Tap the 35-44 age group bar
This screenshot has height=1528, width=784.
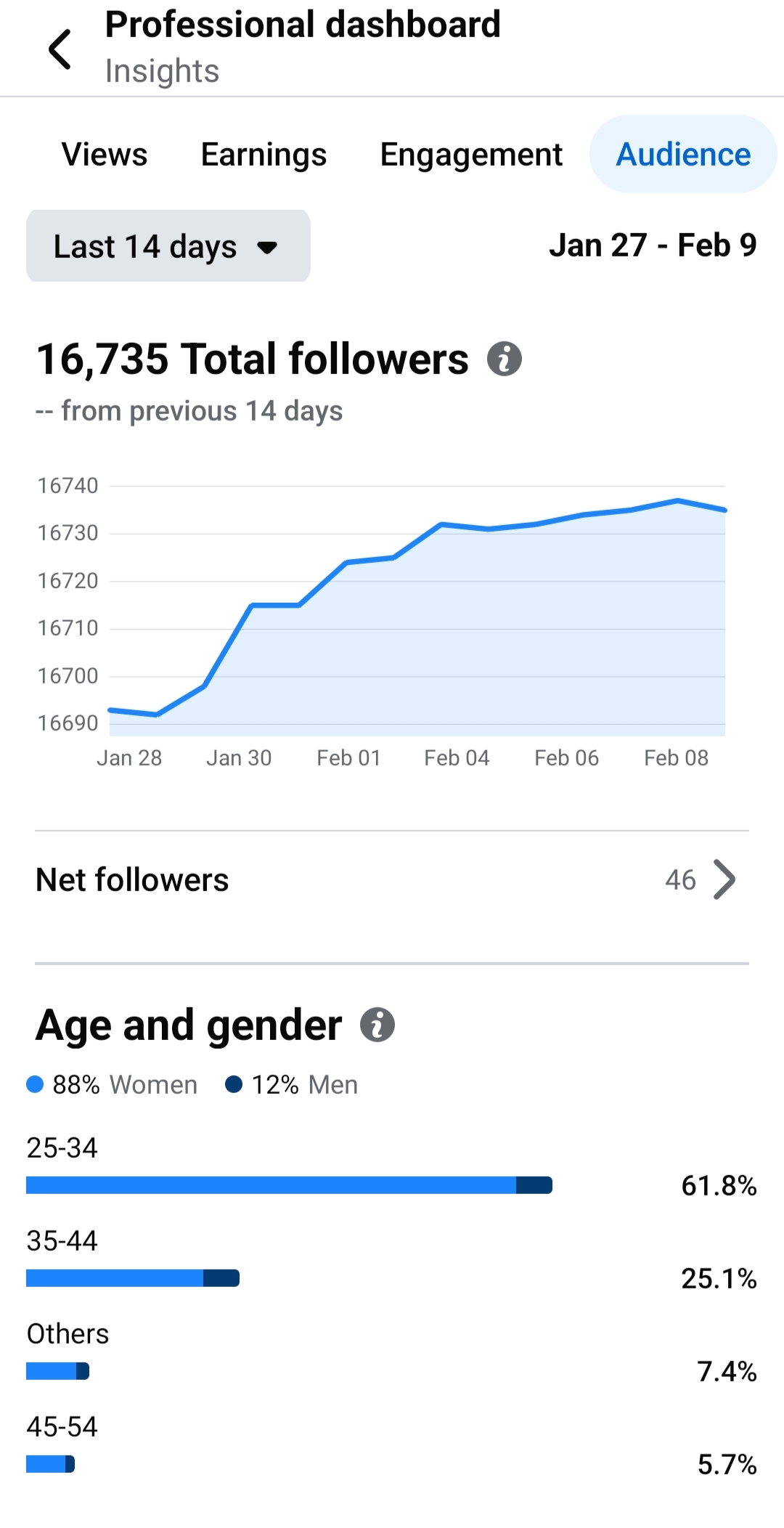pyautogui.click(x=133, y=1278)
